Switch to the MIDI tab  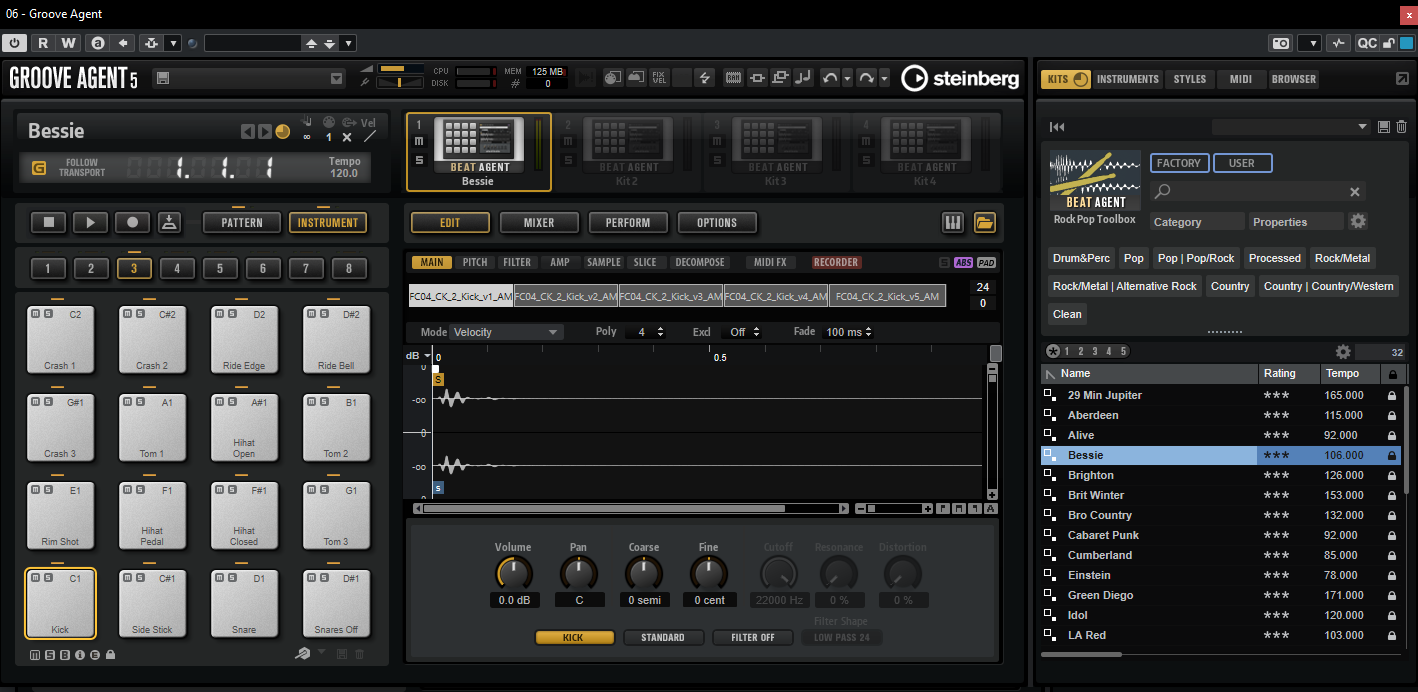(1241, 79)
